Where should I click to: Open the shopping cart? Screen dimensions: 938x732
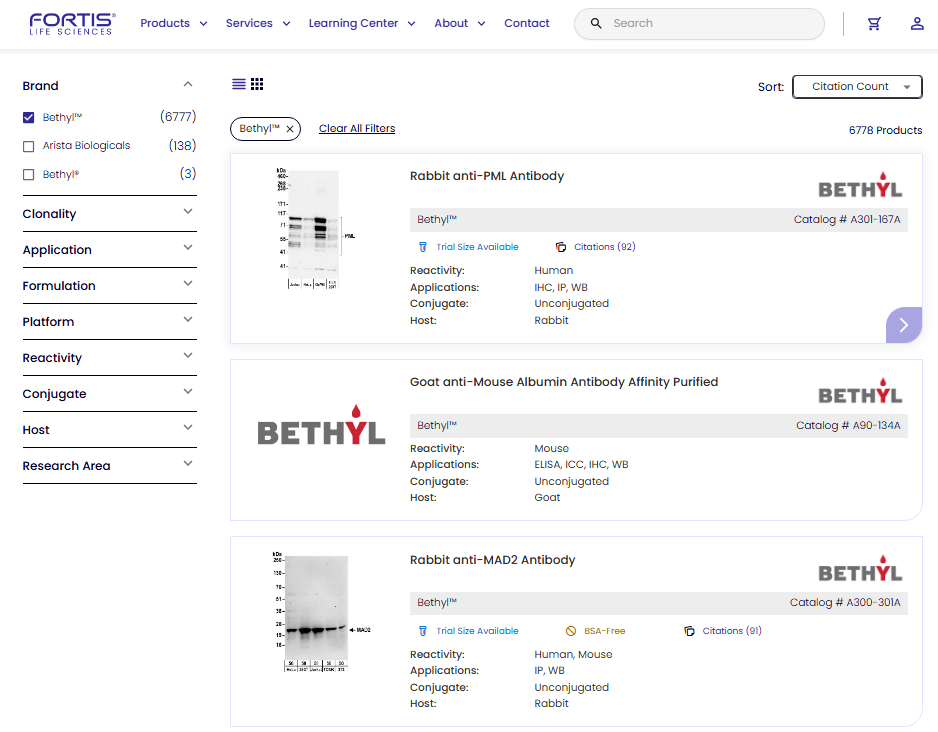tap(874, 23)
